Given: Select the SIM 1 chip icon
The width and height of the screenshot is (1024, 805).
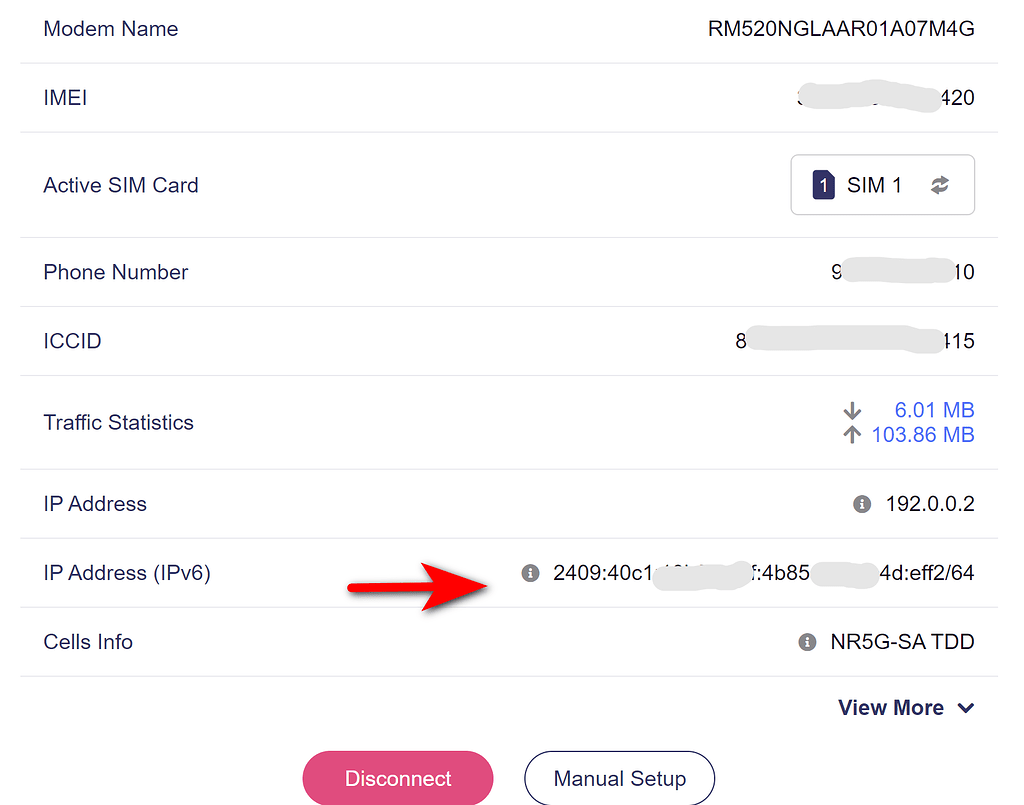Looking at the screenshot, I should [x=822, y=185].
